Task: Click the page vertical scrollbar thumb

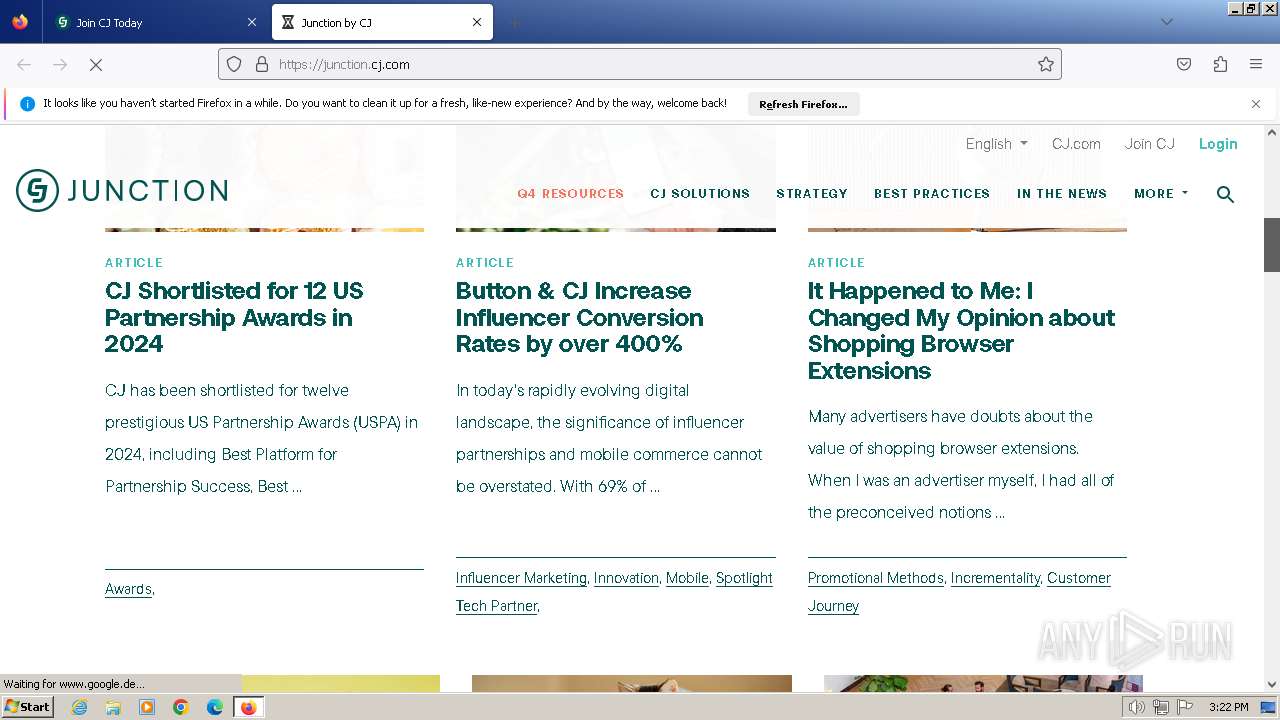Action: tap(1272, 244)
